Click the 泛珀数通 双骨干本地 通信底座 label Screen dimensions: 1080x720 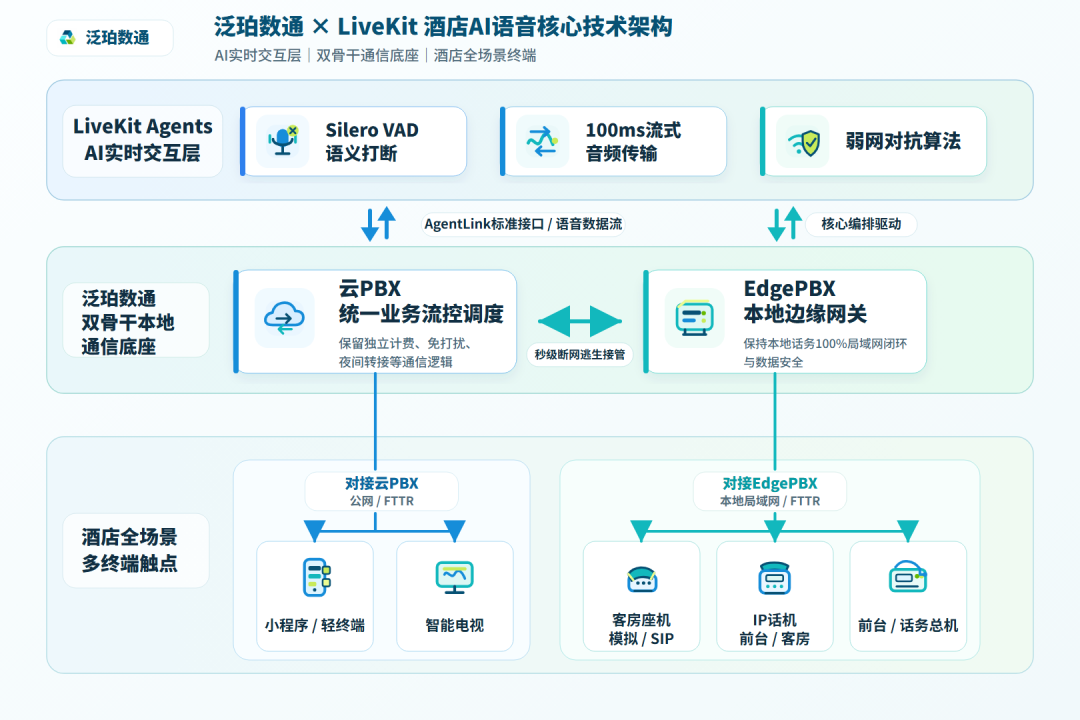point(136,322)
